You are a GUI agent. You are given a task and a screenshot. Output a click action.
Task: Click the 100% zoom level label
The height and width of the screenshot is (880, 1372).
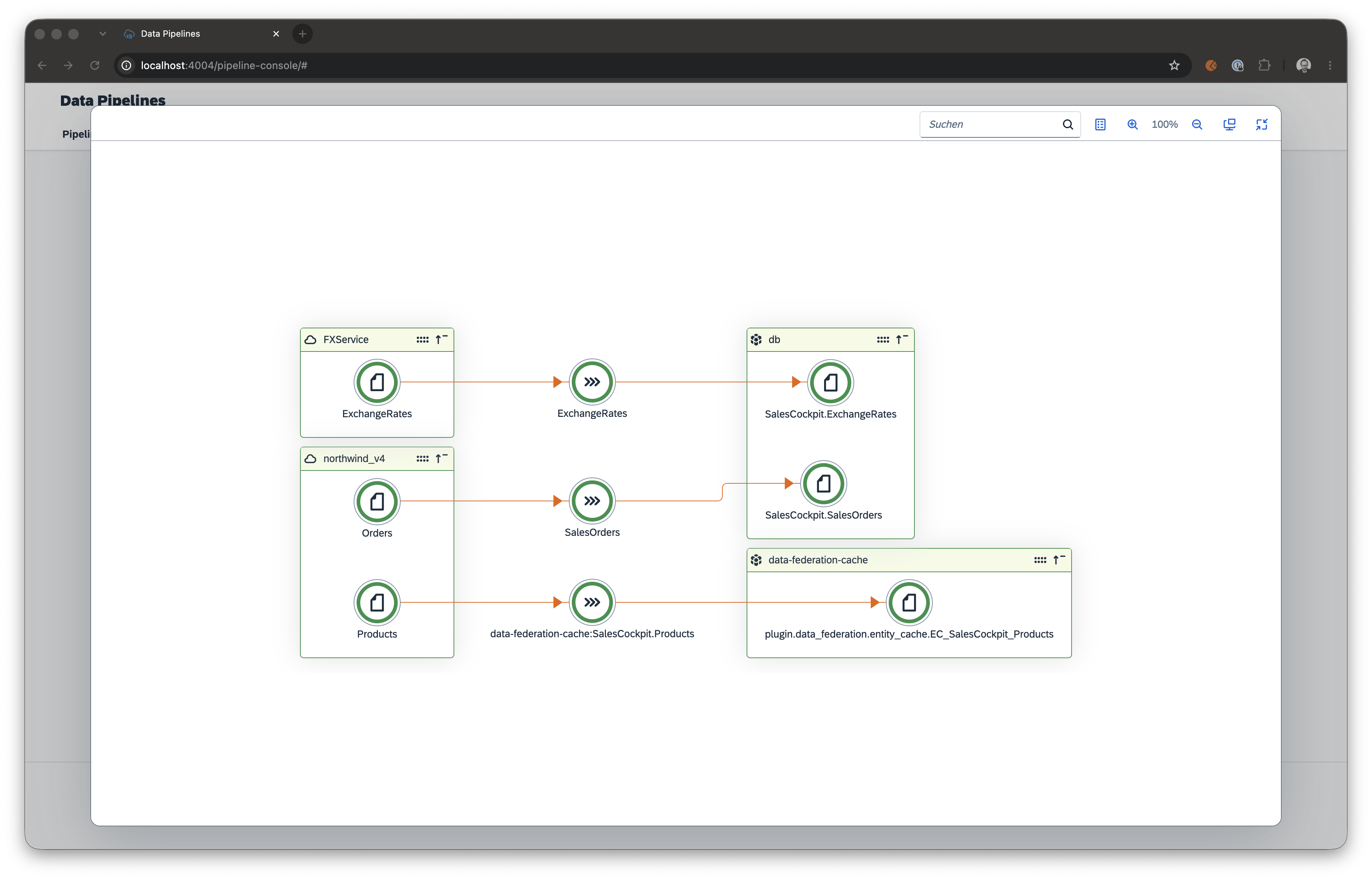1164,125
